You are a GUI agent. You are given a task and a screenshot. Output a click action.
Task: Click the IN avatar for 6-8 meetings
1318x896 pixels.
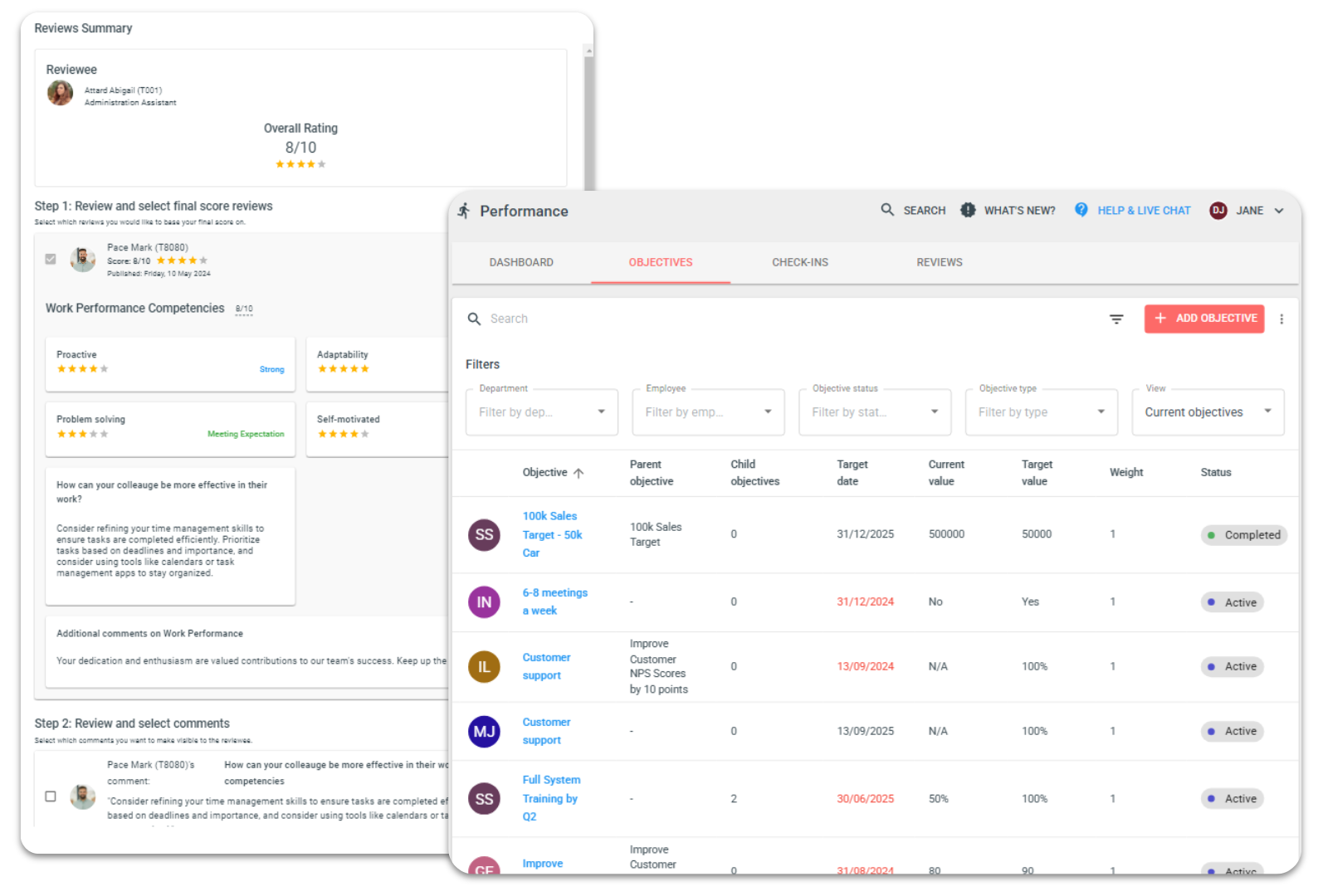[x=484, y=602]
